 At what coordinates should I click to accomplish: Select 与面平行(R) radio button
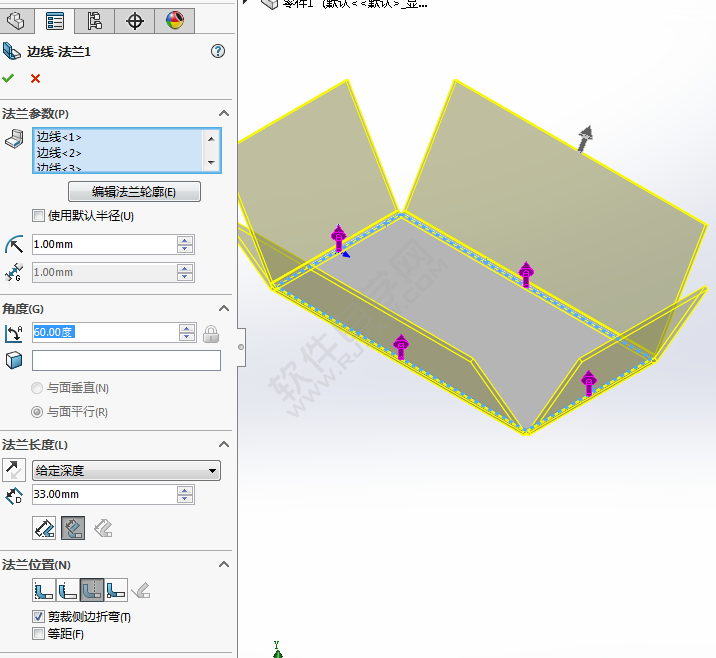(37, 412)
